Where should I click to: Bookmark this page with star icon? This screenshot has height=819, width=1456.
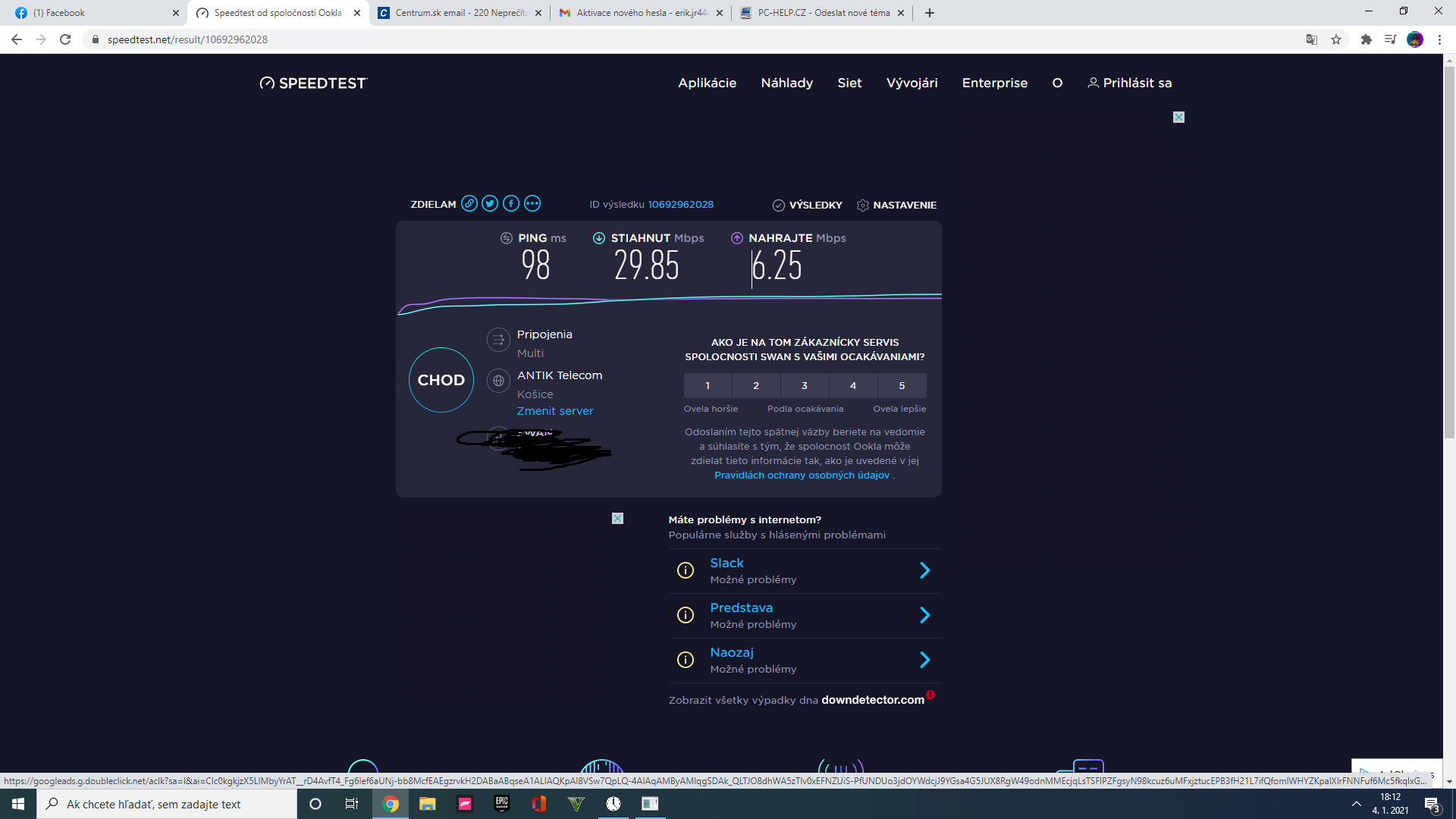(1336, 39)
